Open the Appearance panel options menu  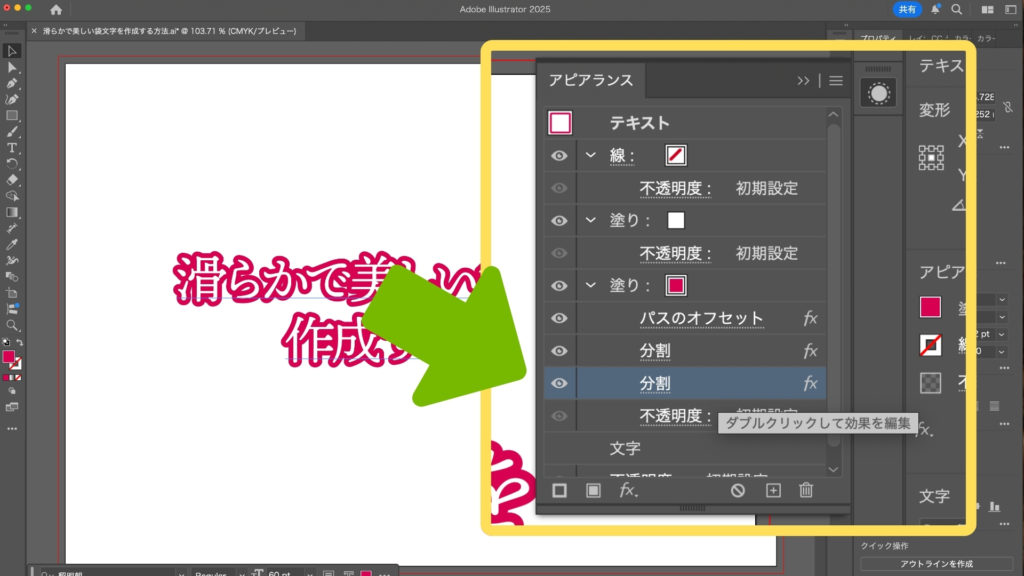point(836,81)
